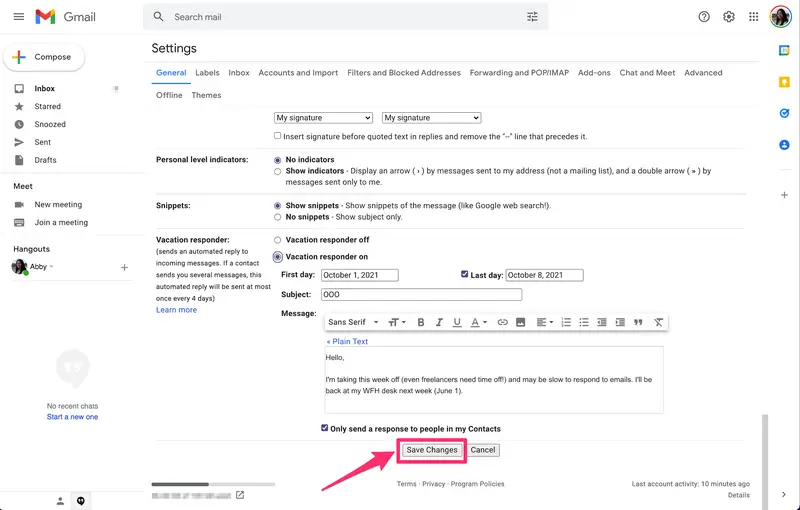Open Forwarding and POP/IMAP tab
Screen dimensions: 800x510
[519, 73]
